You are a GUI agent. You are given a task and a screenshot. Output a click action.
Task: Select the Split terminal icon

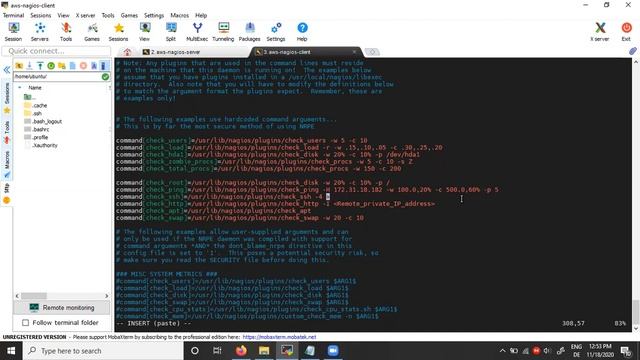point(171,32)
